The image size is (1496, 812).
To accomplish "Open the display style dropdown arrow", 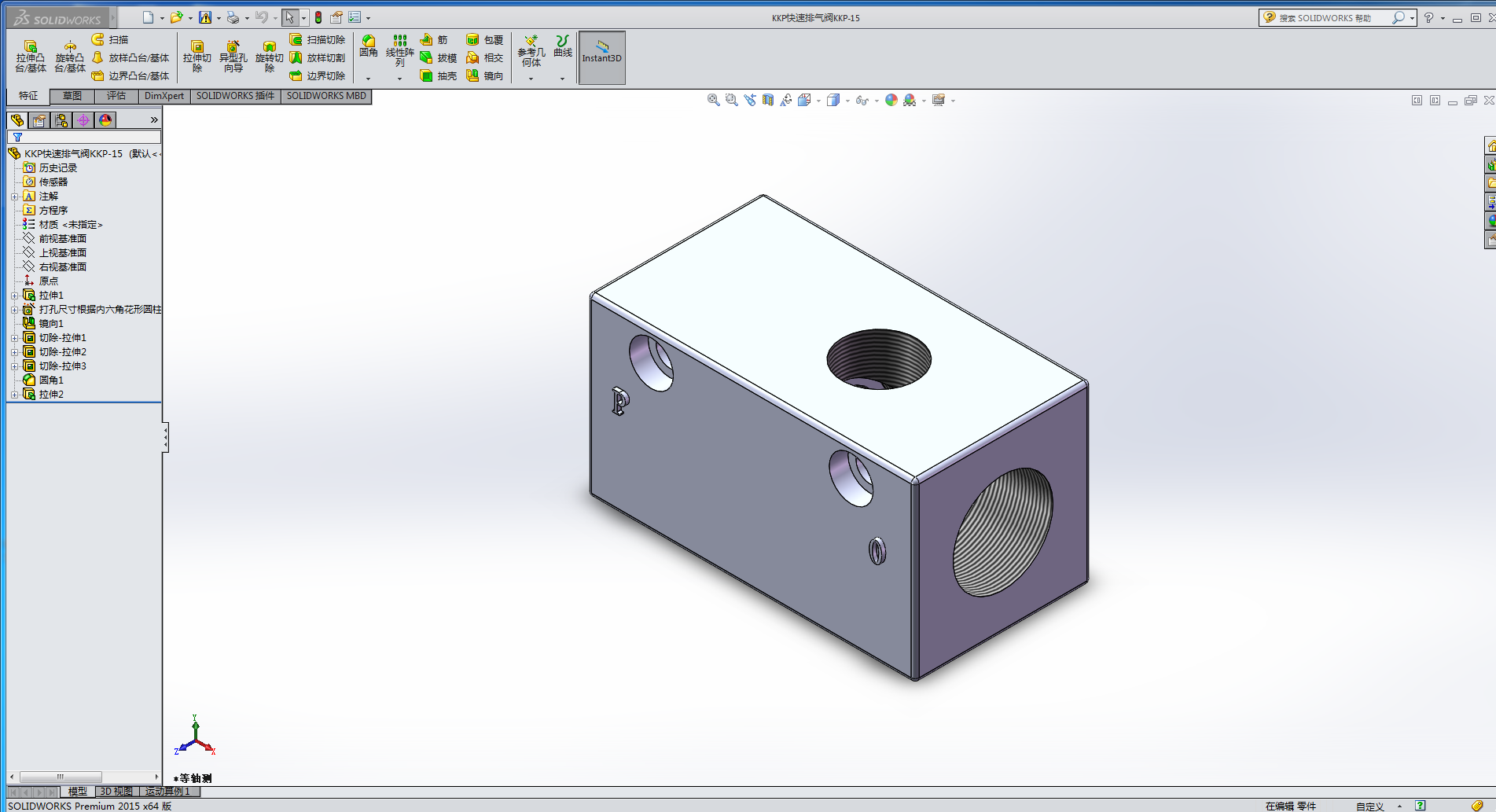I will coord(847,101).
